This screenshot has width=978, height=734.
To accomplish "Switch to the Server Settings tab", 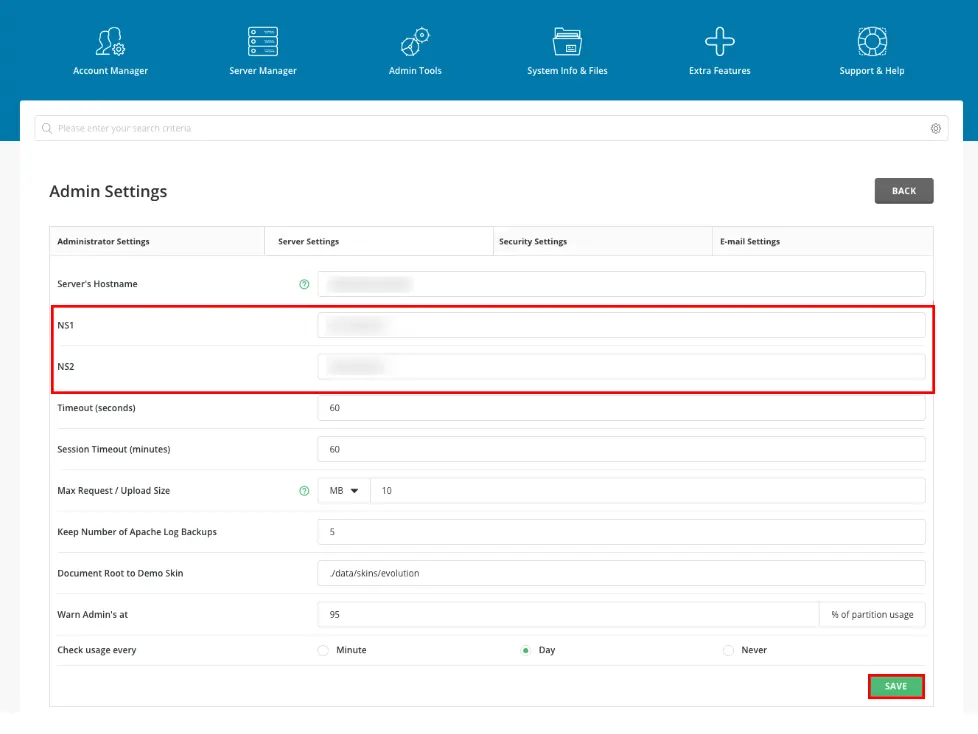I will click(x=308, y=242).
